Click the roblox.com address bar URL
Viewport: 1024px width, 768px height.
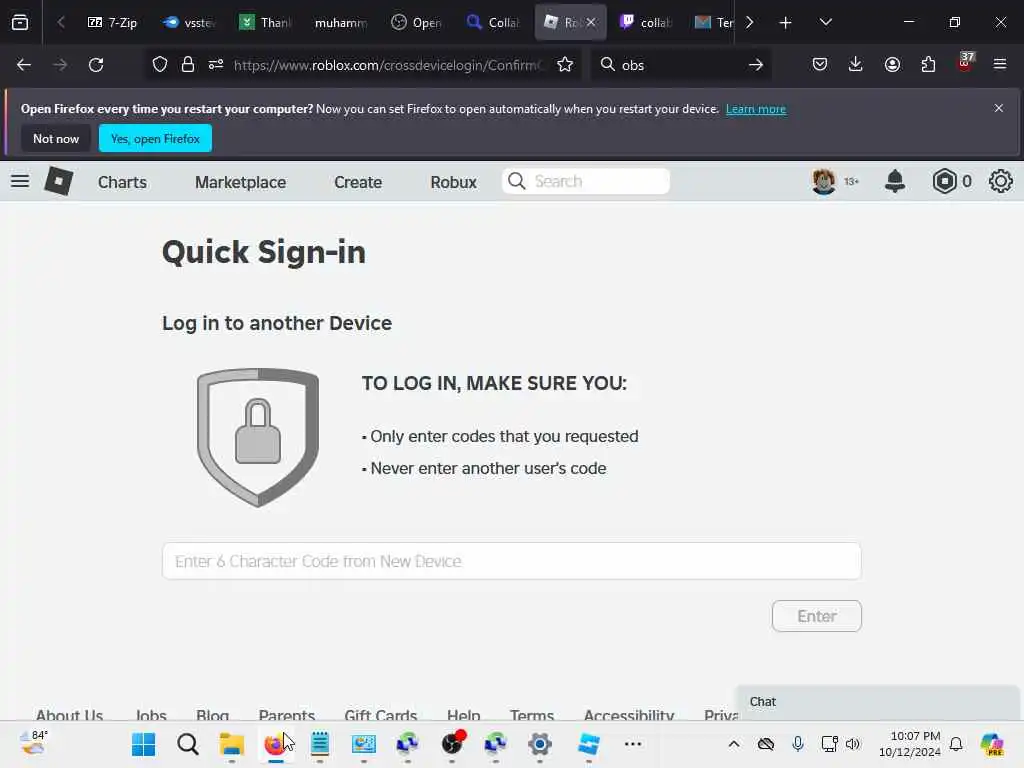point(388,65)
